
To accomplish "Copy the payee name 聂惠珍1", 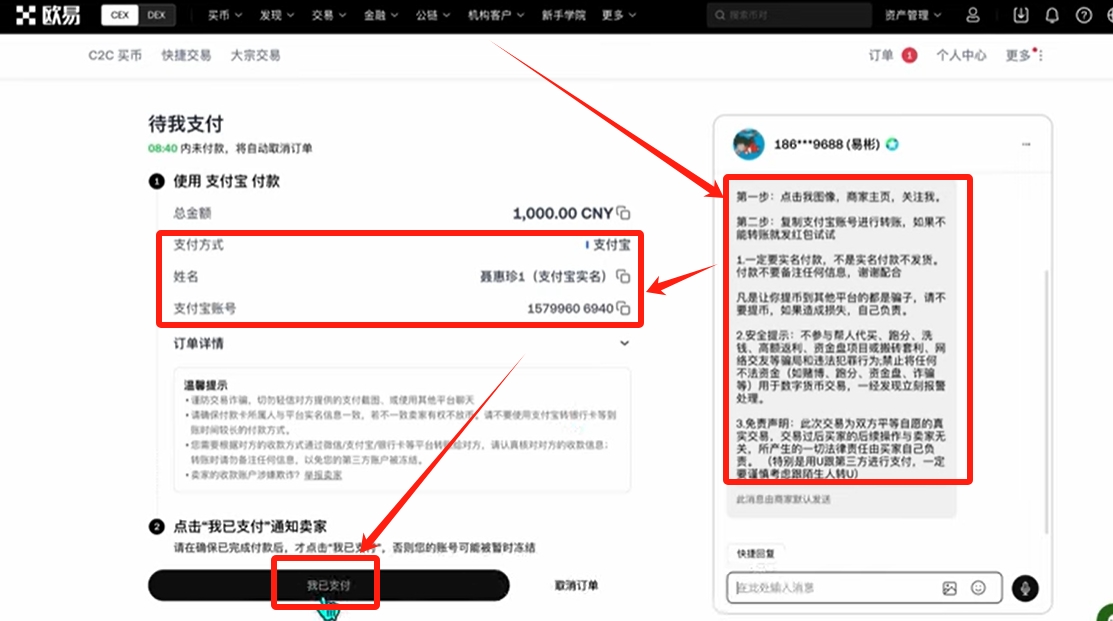I will coord(623,276).
